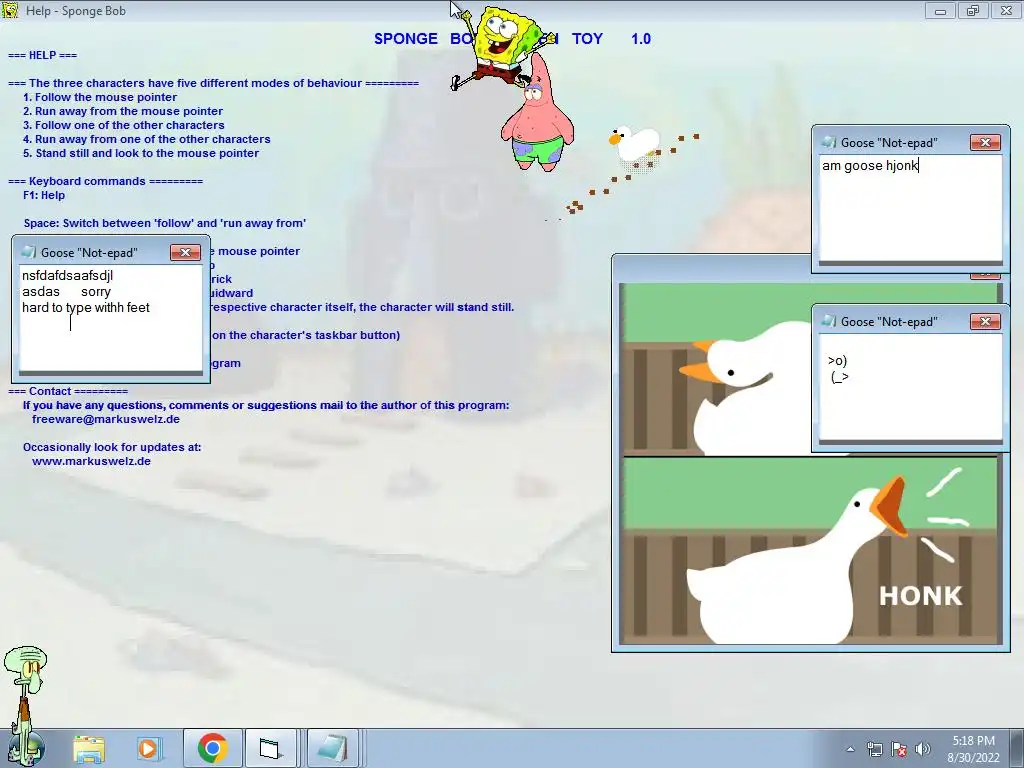This screenshot has width=1024, height=768.
Task: Click "Occasionally look for updates at:" text
Action: pyautogui.click(x=112, y=447)
